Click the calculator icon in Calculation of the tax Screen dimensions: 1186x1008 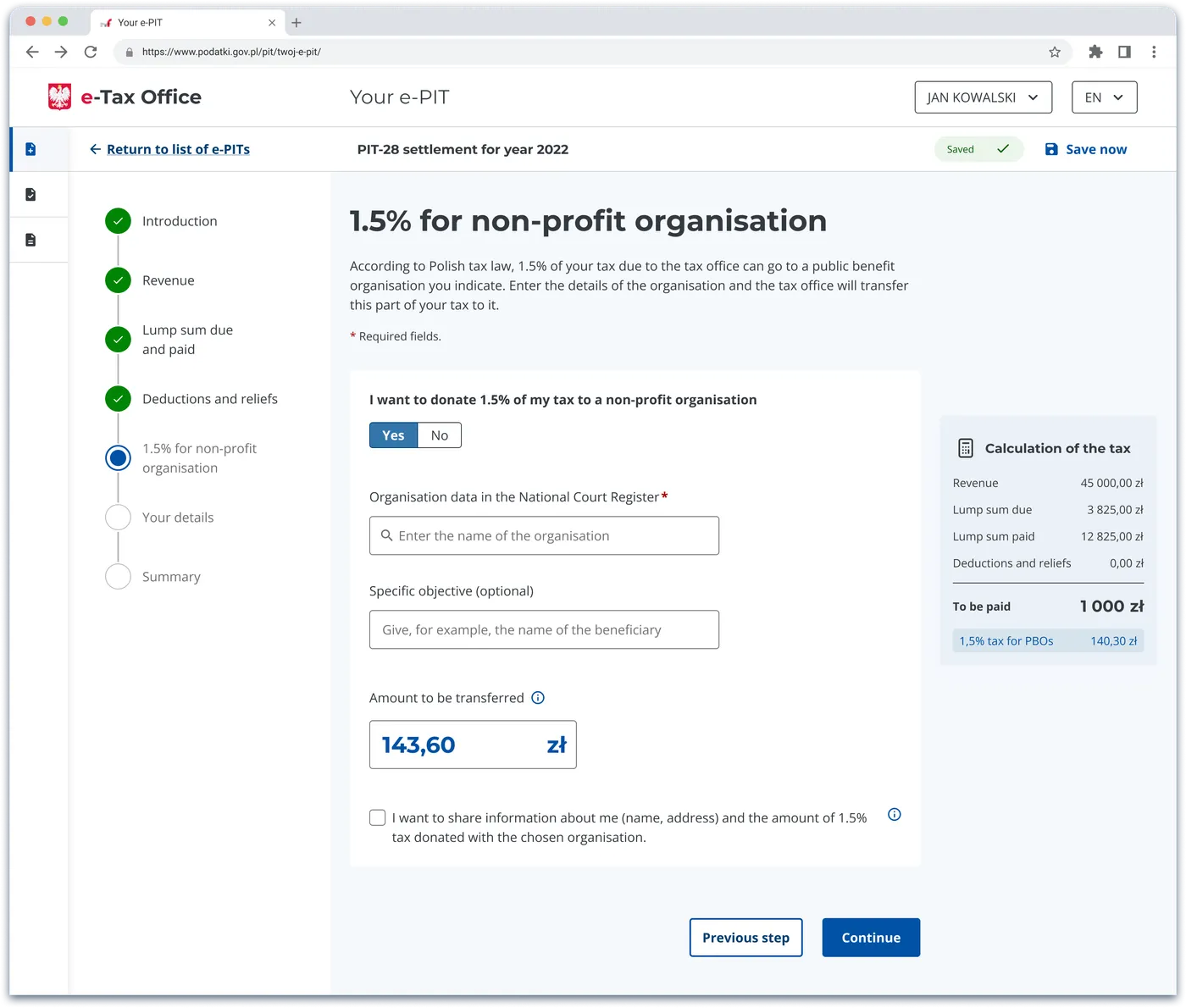tap(965, 448)
